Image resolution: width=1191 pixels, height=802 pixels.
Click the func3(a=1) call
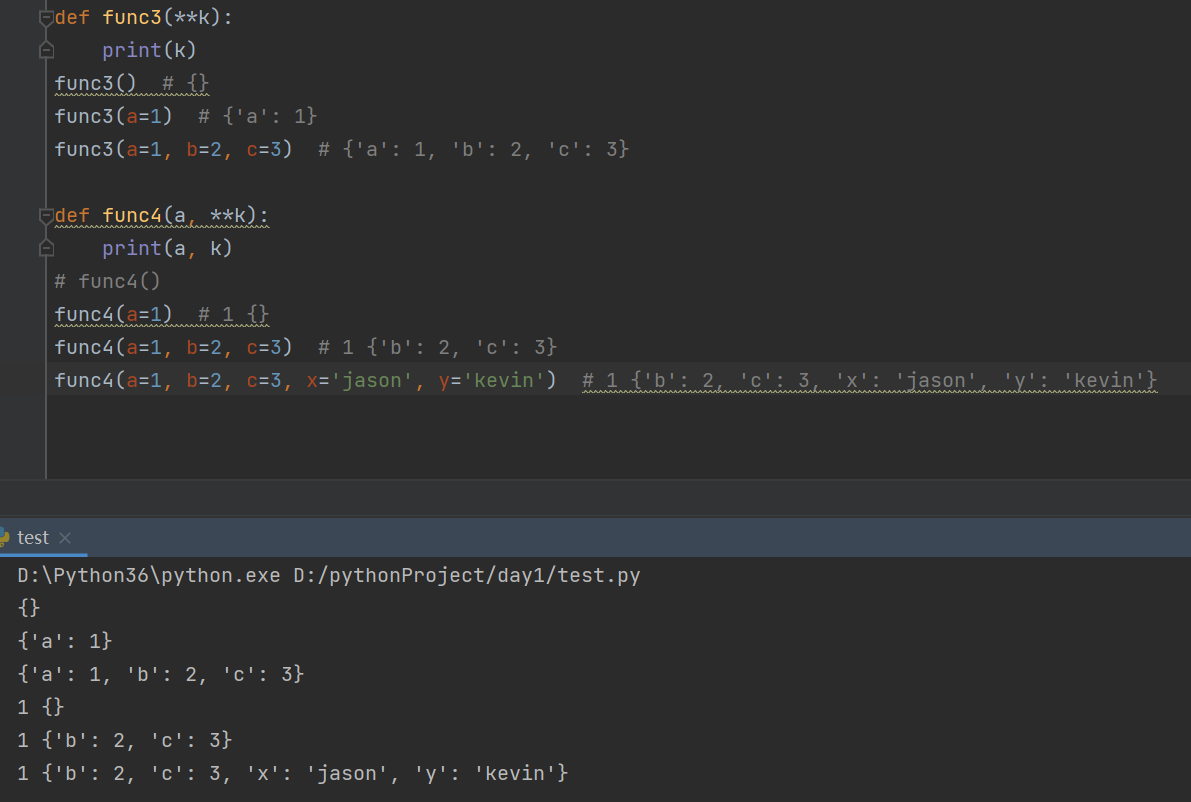(114, 116)
